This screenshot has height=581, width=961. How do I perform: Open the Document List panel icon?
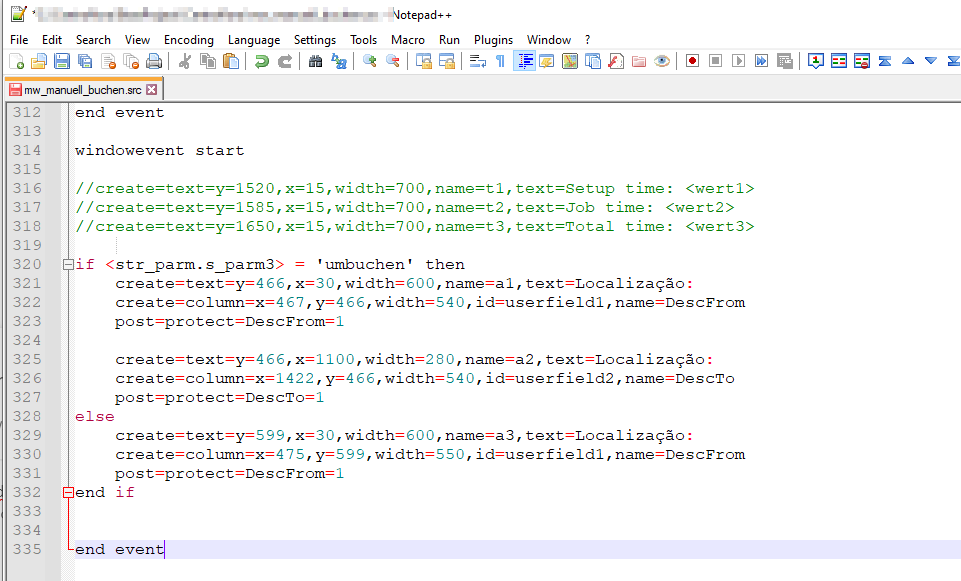coord(593,61)
